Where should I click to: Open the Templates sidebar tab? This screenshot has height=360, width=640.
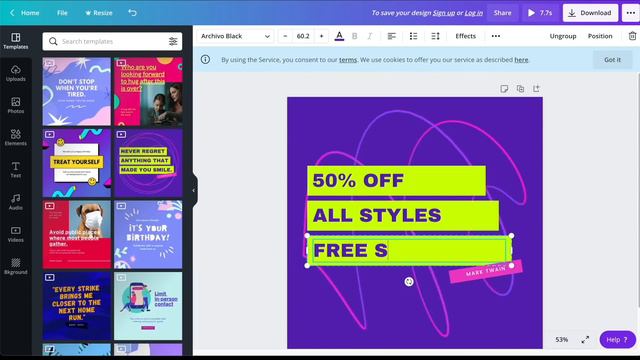(x=16, y=41)
